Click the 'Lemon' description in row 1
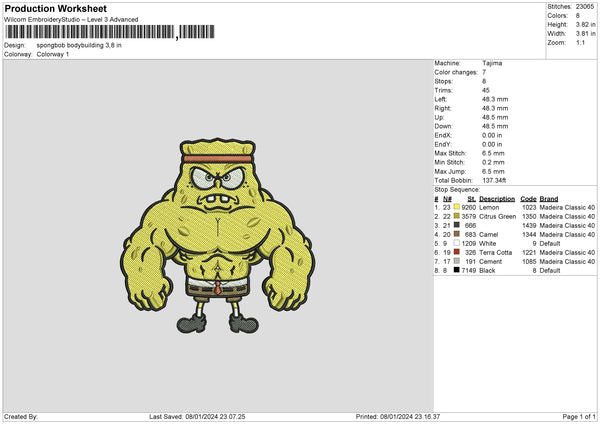Image resolution: width=600 pixels, height=424 pixels. coord(489,207)
